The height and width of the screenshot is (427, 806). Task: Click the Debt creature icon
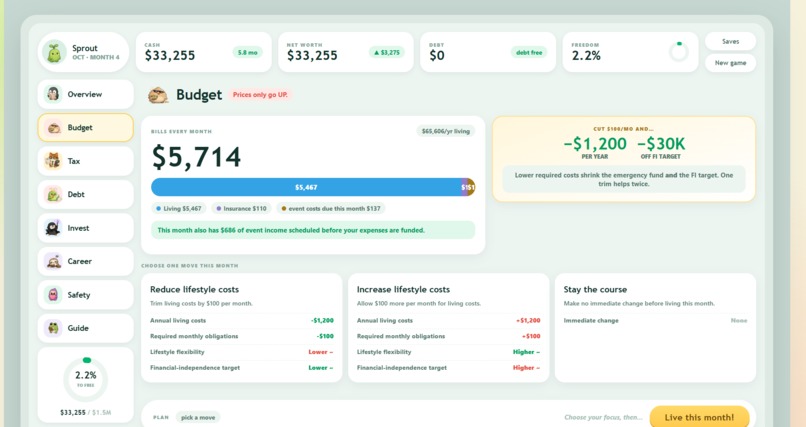coord(53,194)
